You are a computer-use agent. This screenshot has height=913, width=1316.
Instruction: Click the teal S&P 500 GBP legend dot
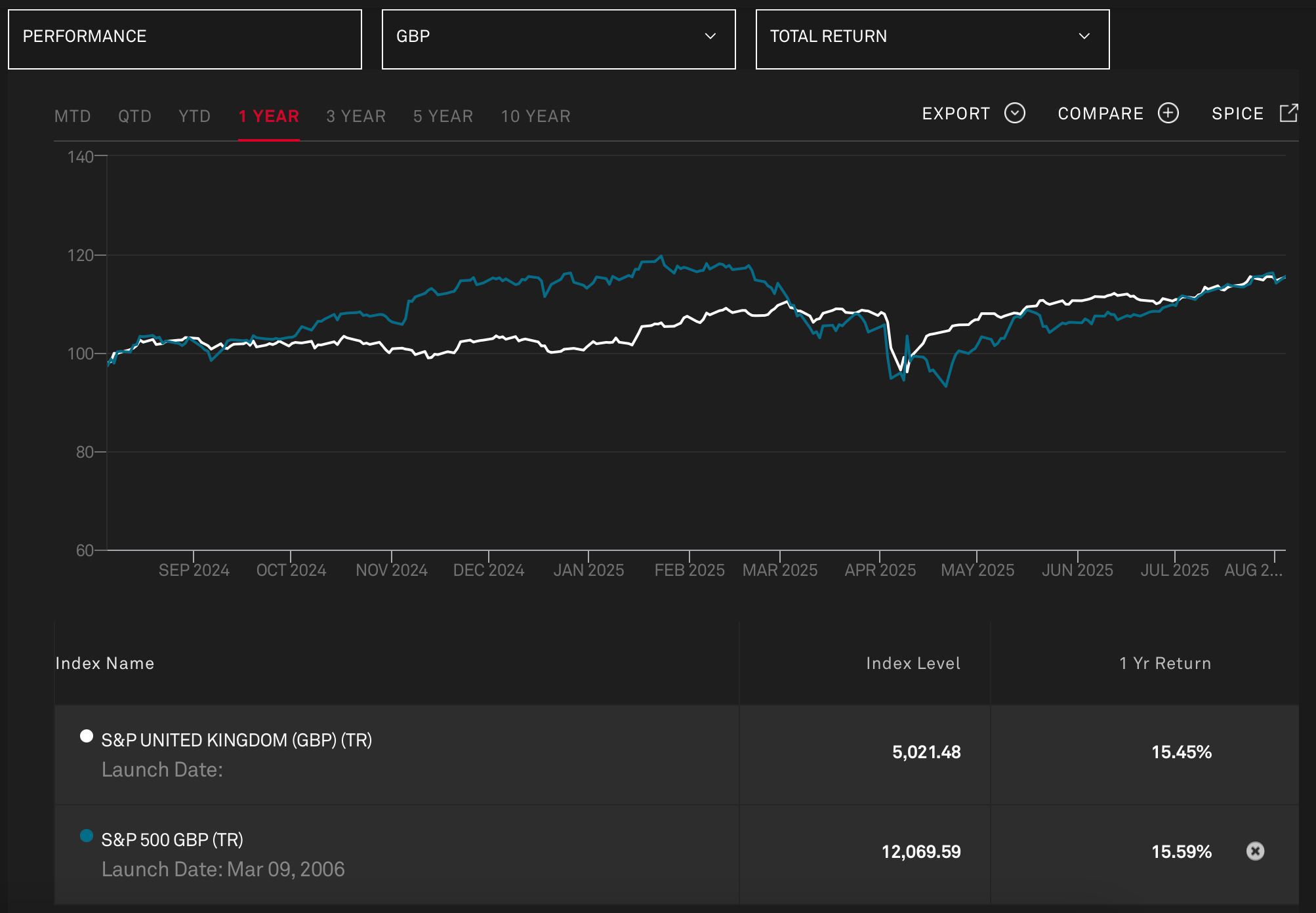[86, 836]
